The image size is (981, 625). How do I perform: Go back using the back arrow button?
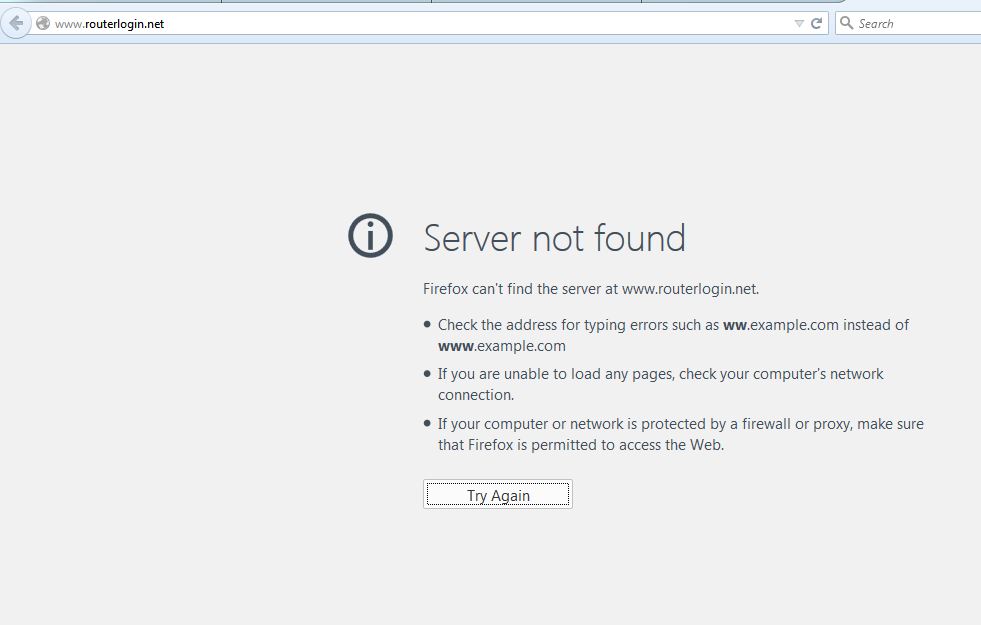(16, 23)
